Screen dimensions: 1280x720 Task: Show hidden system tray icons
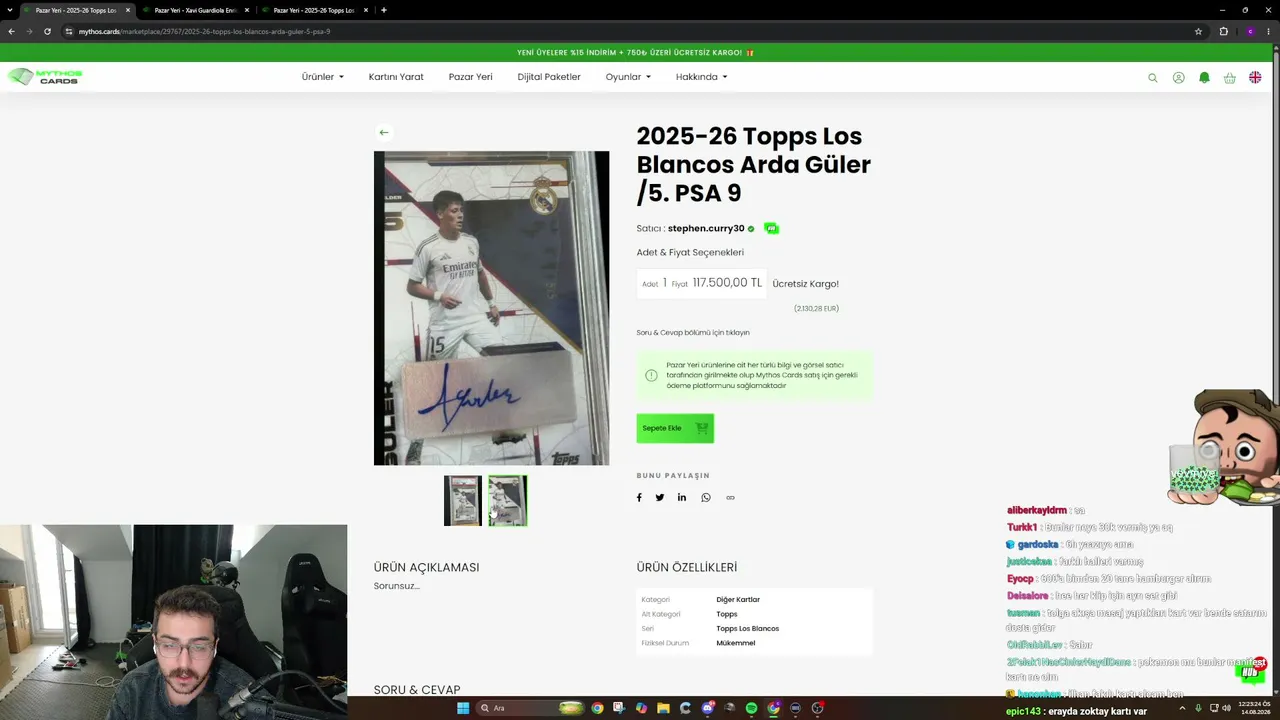pyautogui.click(x=1182, y=708)
